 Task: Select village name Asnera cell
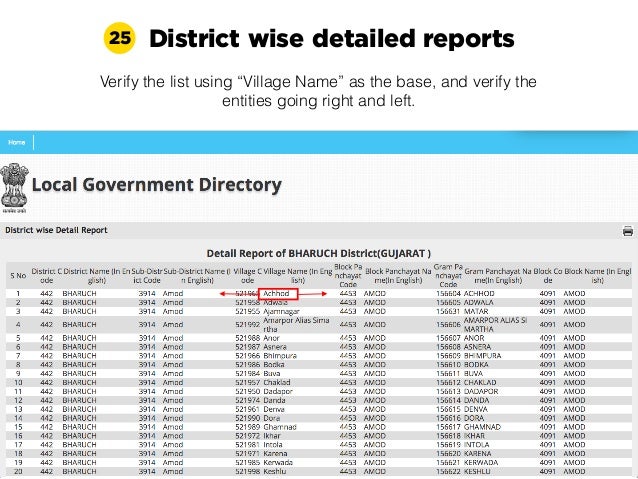[275, 347]
